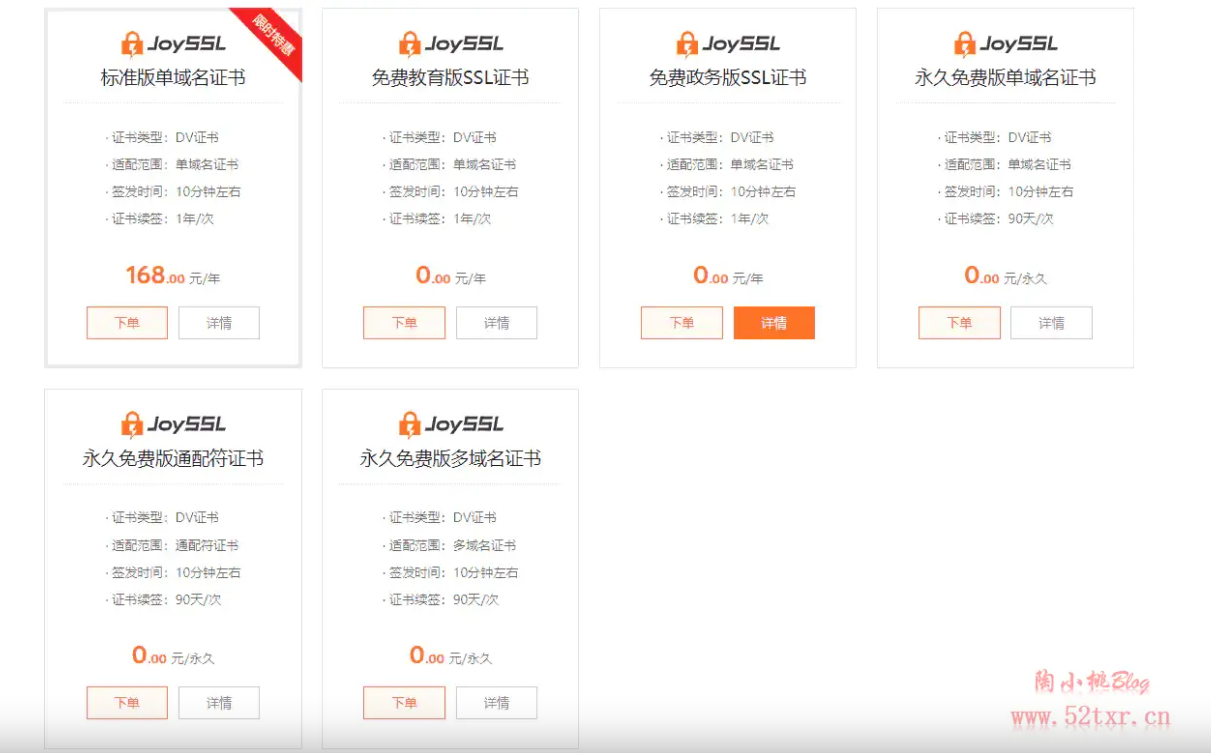The height and width of the screenshot is (753, 1211).
Task: Click 证书续签: 90天/次 on 永久免费版通配符证书
Action: coord(163,600)
